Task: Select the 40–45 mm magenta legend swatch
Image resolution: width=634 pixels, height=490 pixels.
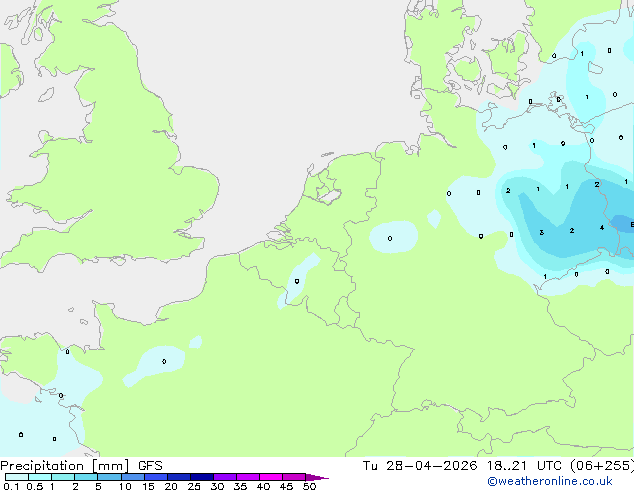Action: (x=271, y=477)
